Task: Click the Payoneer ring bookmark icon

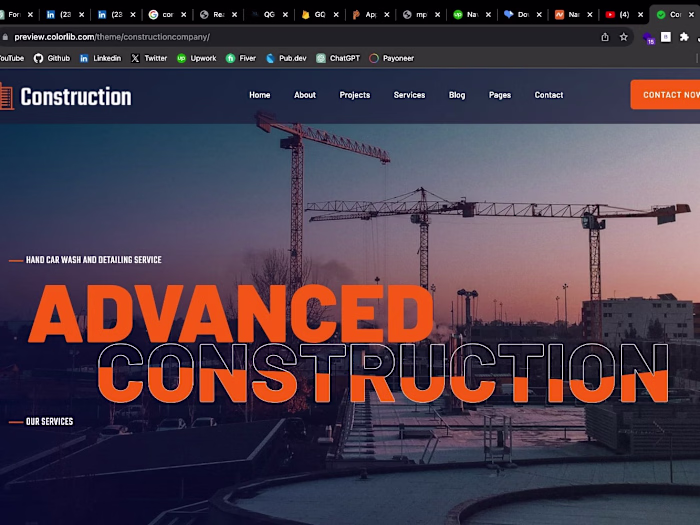Action: click(374, 58)
